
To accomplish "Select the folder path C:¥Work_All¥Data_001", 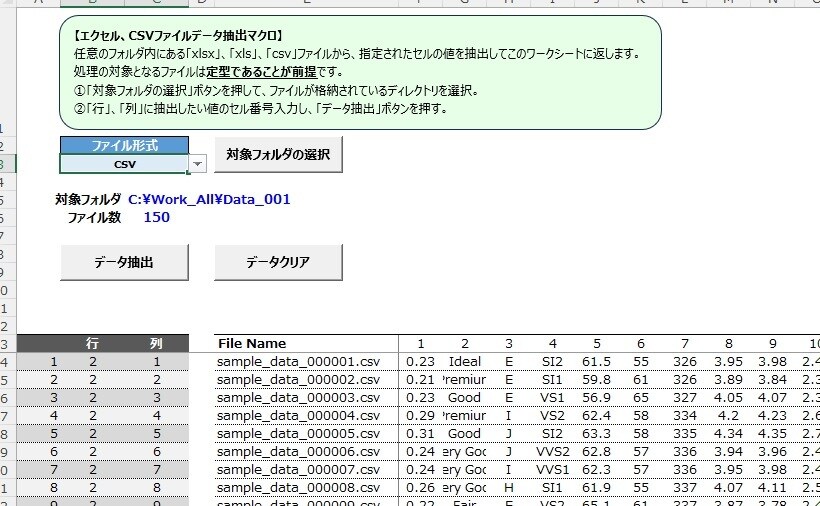I will point(209,199).
